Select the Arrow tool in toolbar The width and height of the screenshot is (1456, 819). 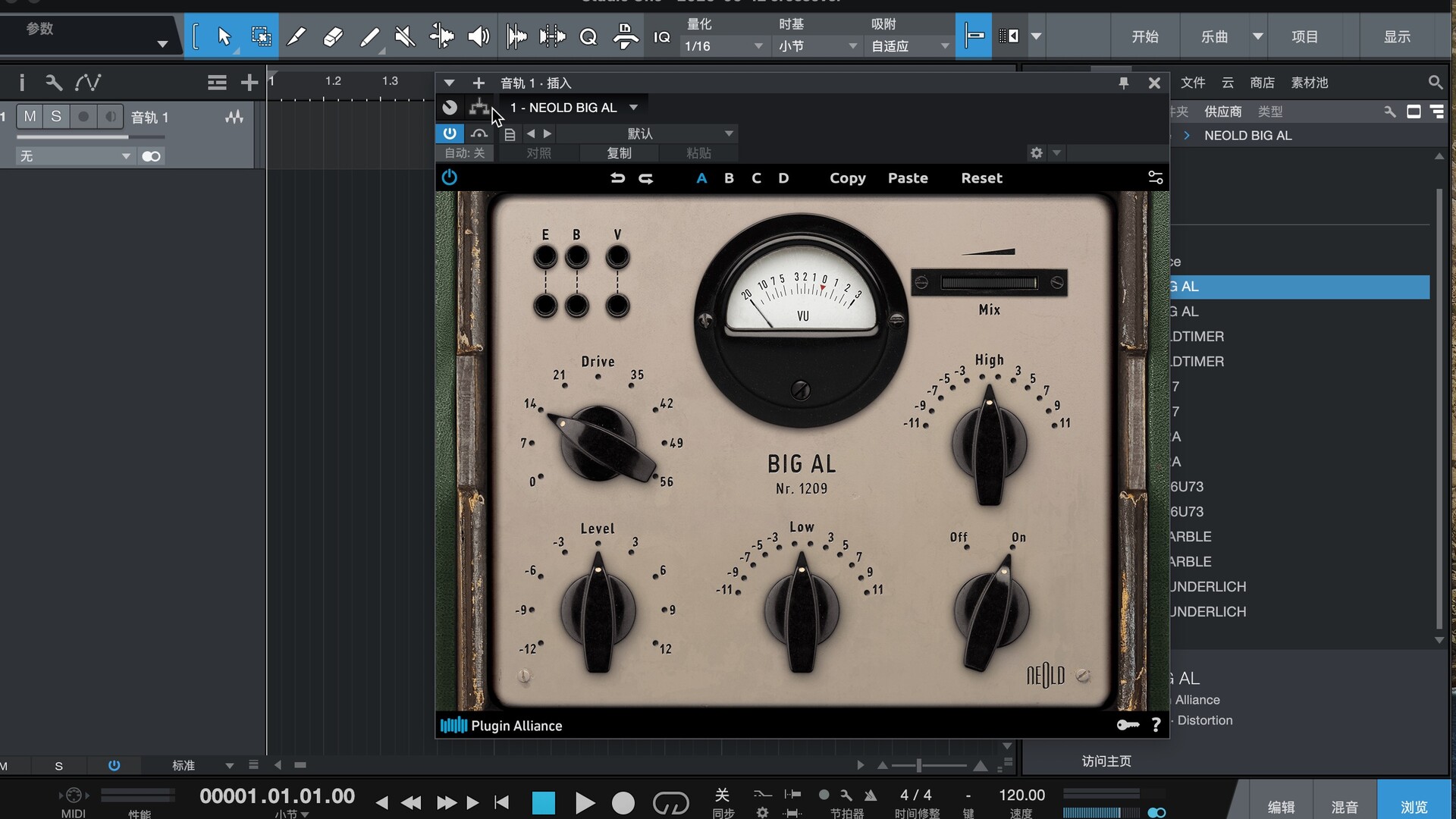click(x=224, y=36)
